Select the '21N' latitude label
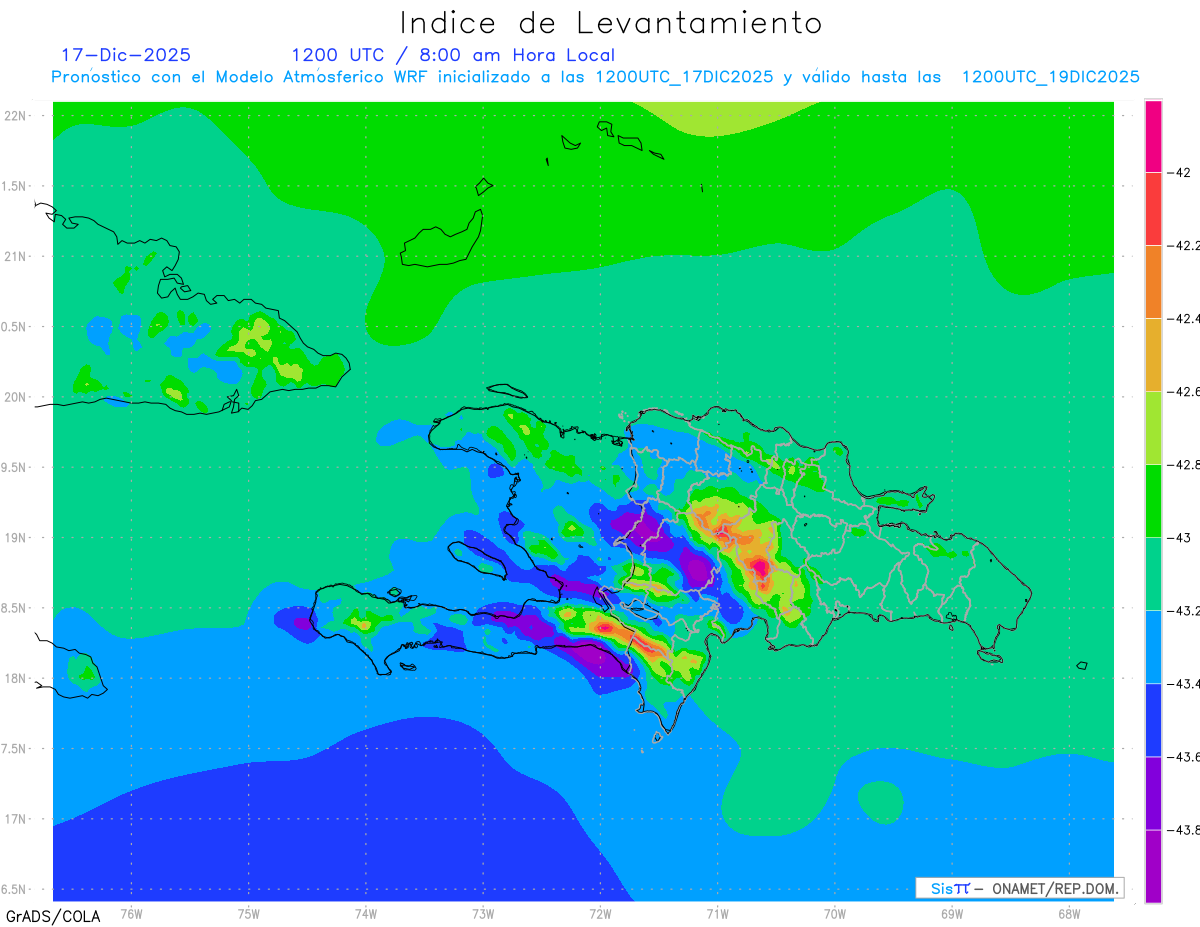Screen dimensions: 1200x927 pyautogui.click(x=17, y=256)
